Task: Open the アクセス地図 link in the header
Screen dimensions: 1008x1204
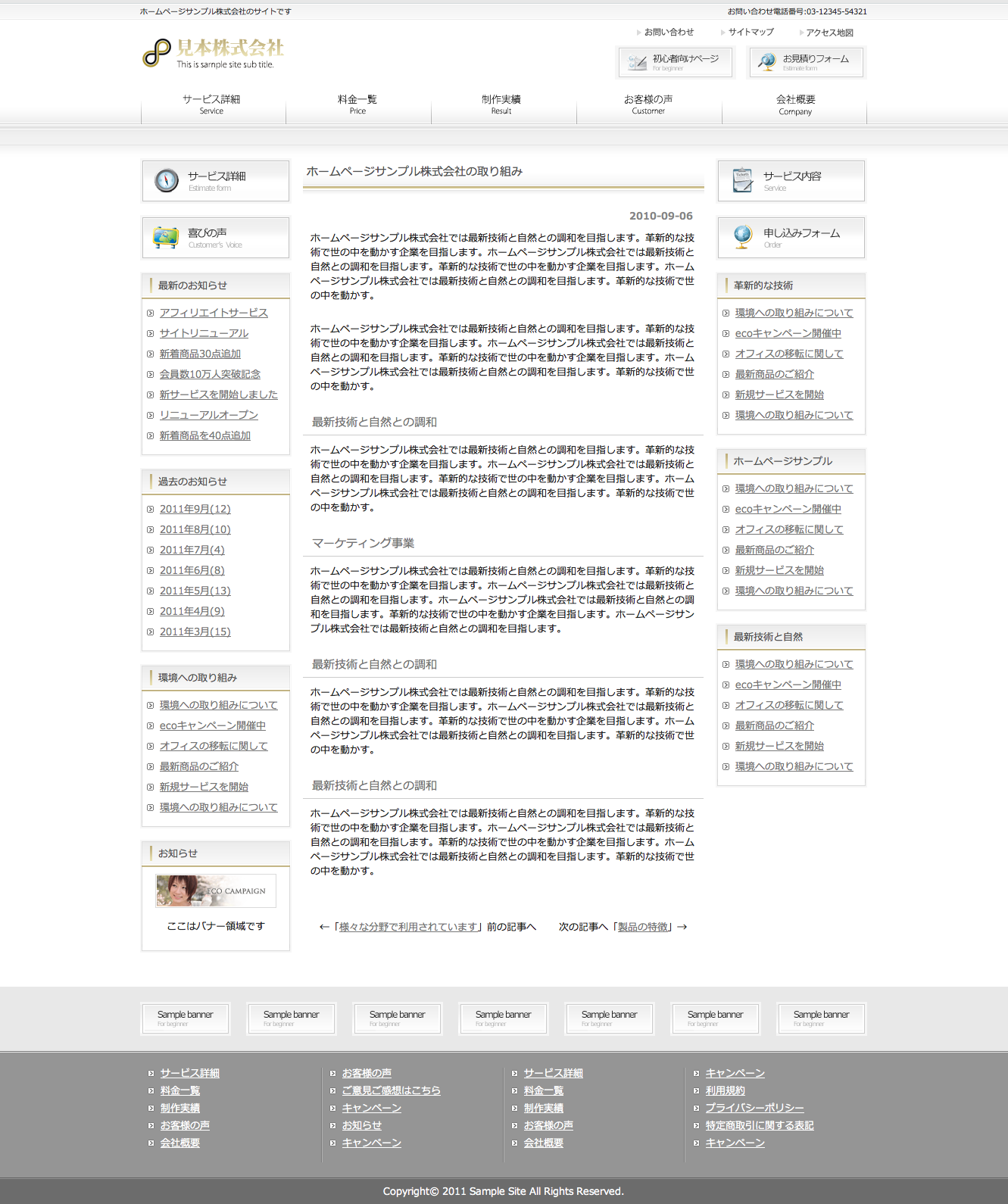Action: [x=829, y=33]
